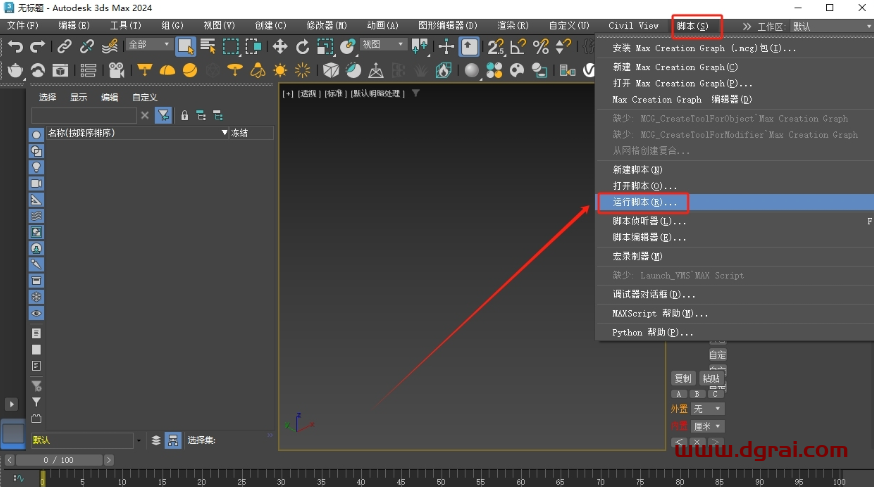Click the Select and Place tool
Viewport: 874px width, 487px height.
click(348, 46)
